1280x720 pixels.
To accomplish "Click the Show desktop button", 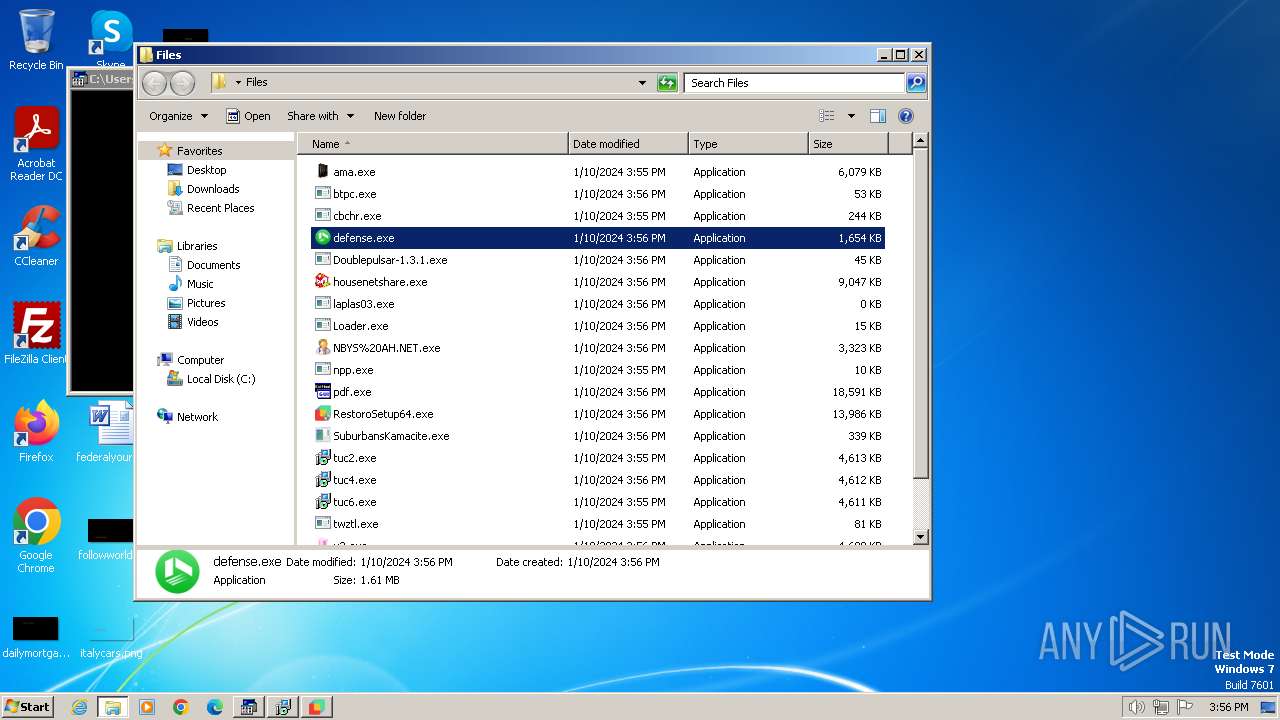I will 1270,707.
